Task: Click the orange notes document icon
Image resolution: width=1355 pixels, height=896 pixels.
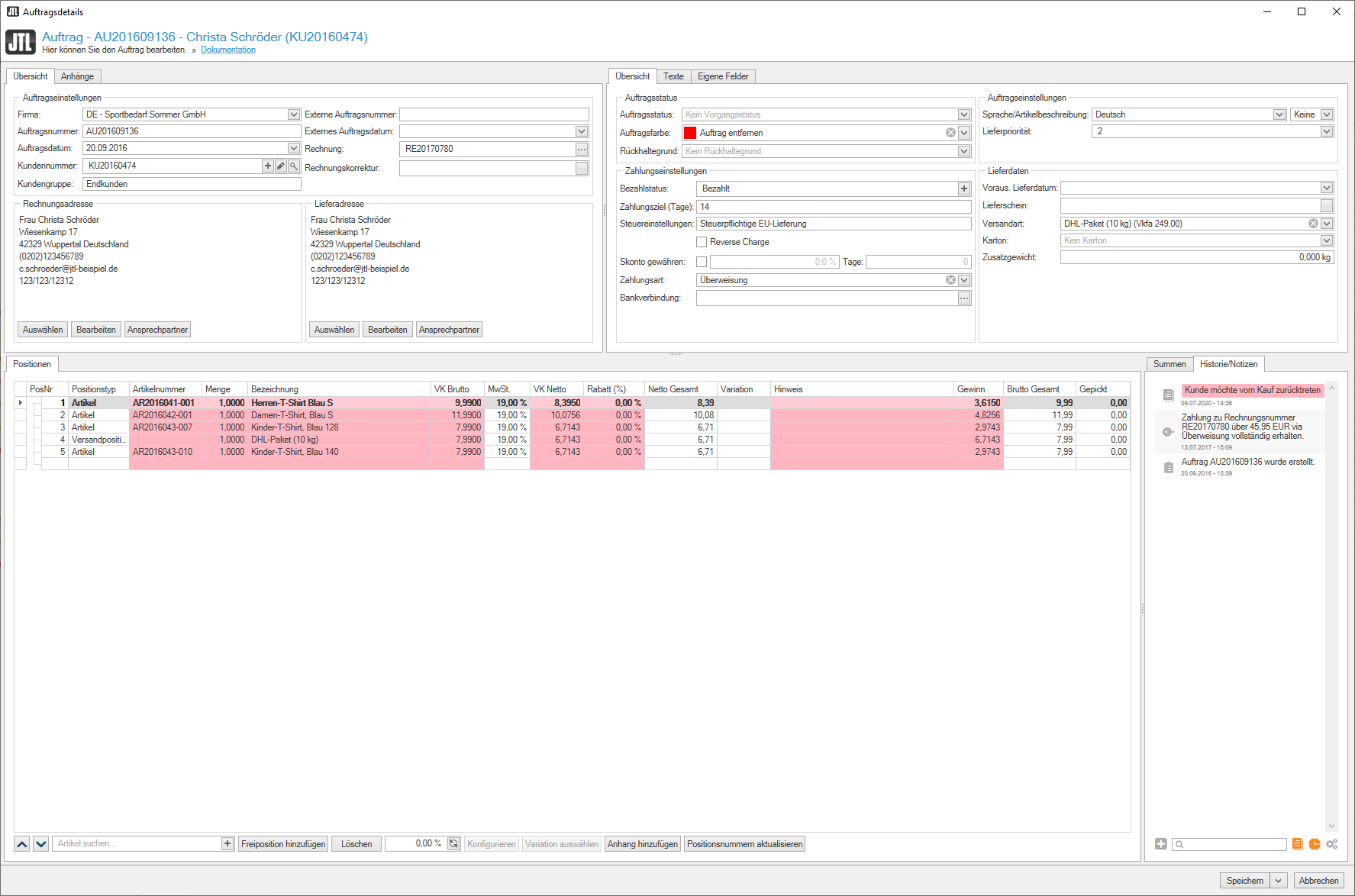Action: tap(1298, 844)
